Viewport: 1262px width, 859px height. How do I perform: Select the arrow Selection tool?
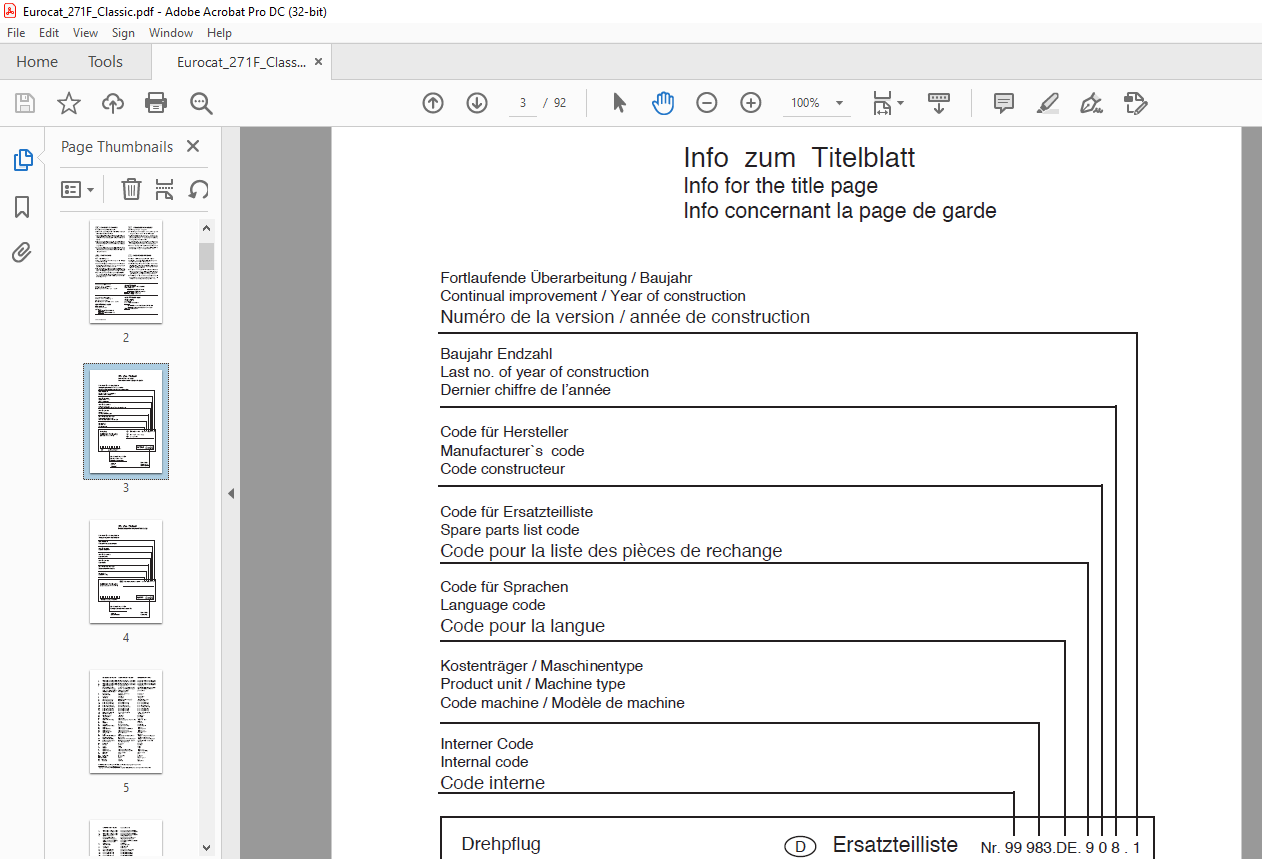pos(619,103)
